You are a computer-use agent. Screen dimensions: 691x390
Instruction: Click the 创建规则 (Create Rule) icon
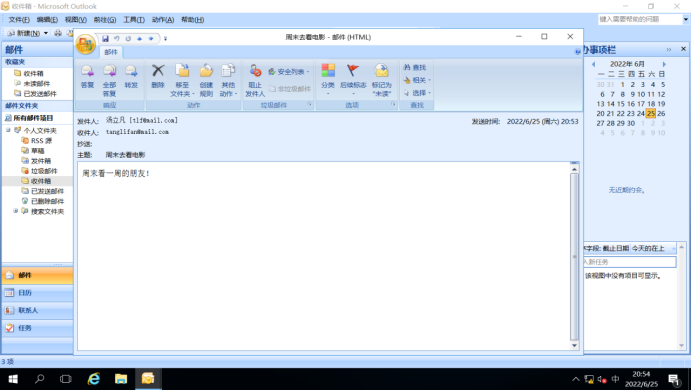click(206, 80)
